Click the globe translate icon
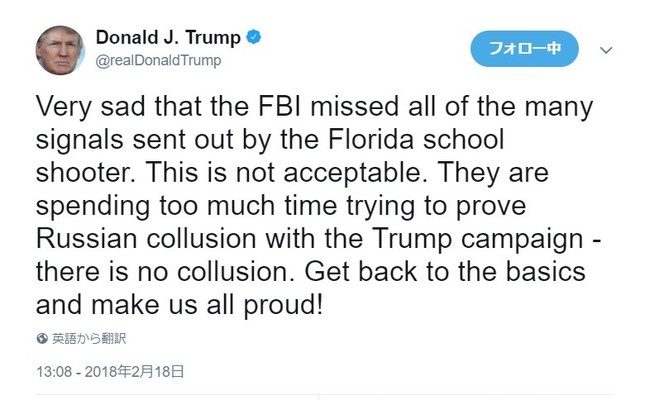The width and height of the screenshot is (645, 400). [x=41, y=338]
